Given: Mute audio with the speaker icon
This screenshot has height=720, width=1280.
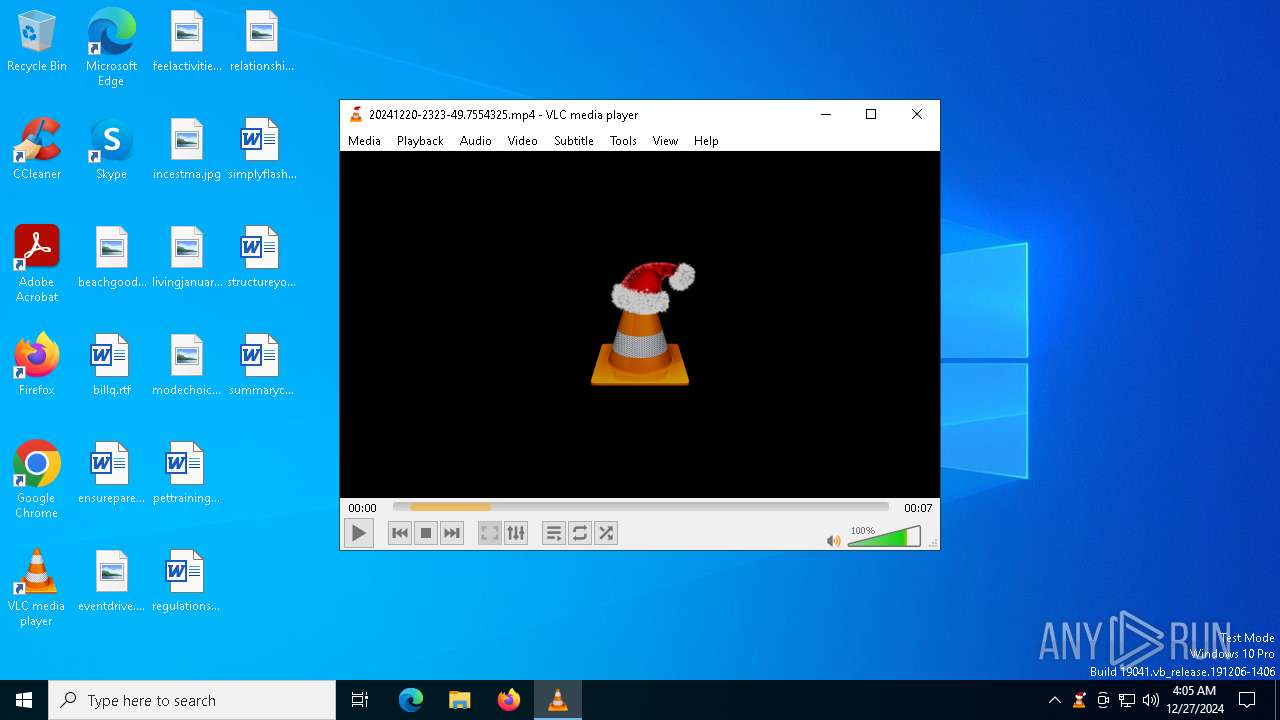Looking at the screenshot, I should pyautogui.click(x=833, y=540).
